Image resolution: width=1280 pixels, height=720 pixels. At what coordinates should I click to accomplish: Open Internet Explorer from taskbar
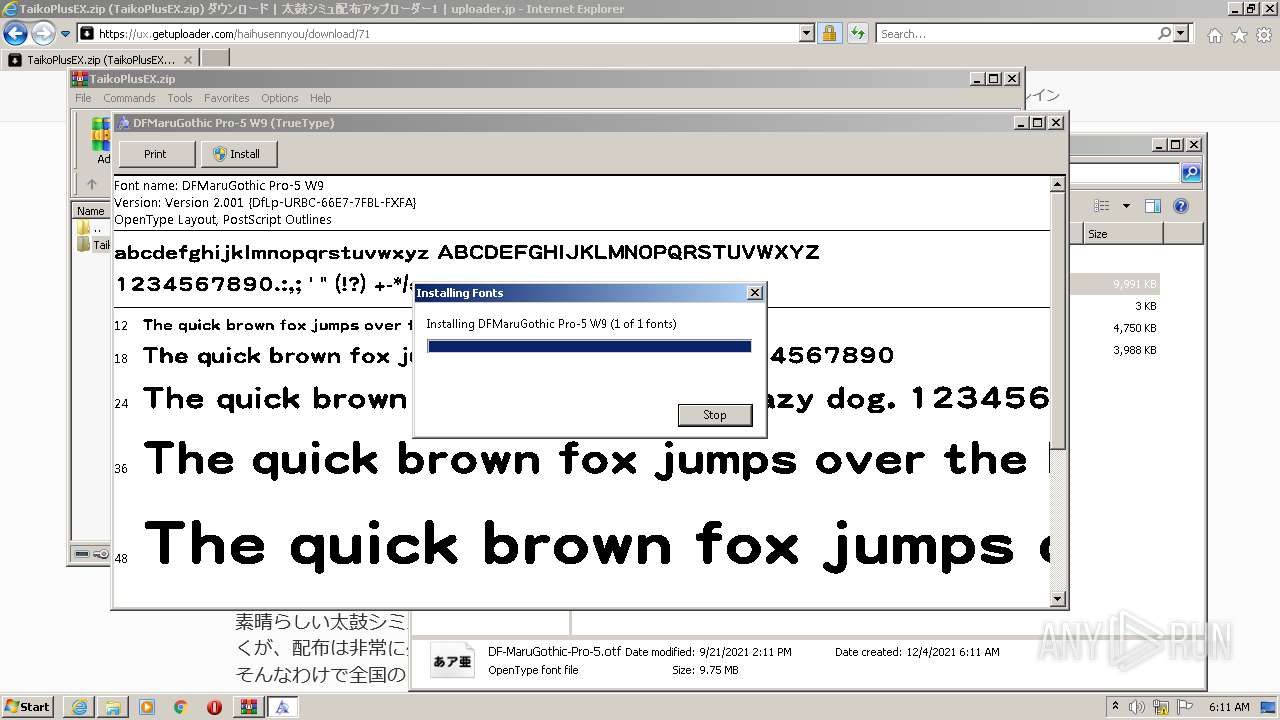pyautogui.click(x=79, y=707)
